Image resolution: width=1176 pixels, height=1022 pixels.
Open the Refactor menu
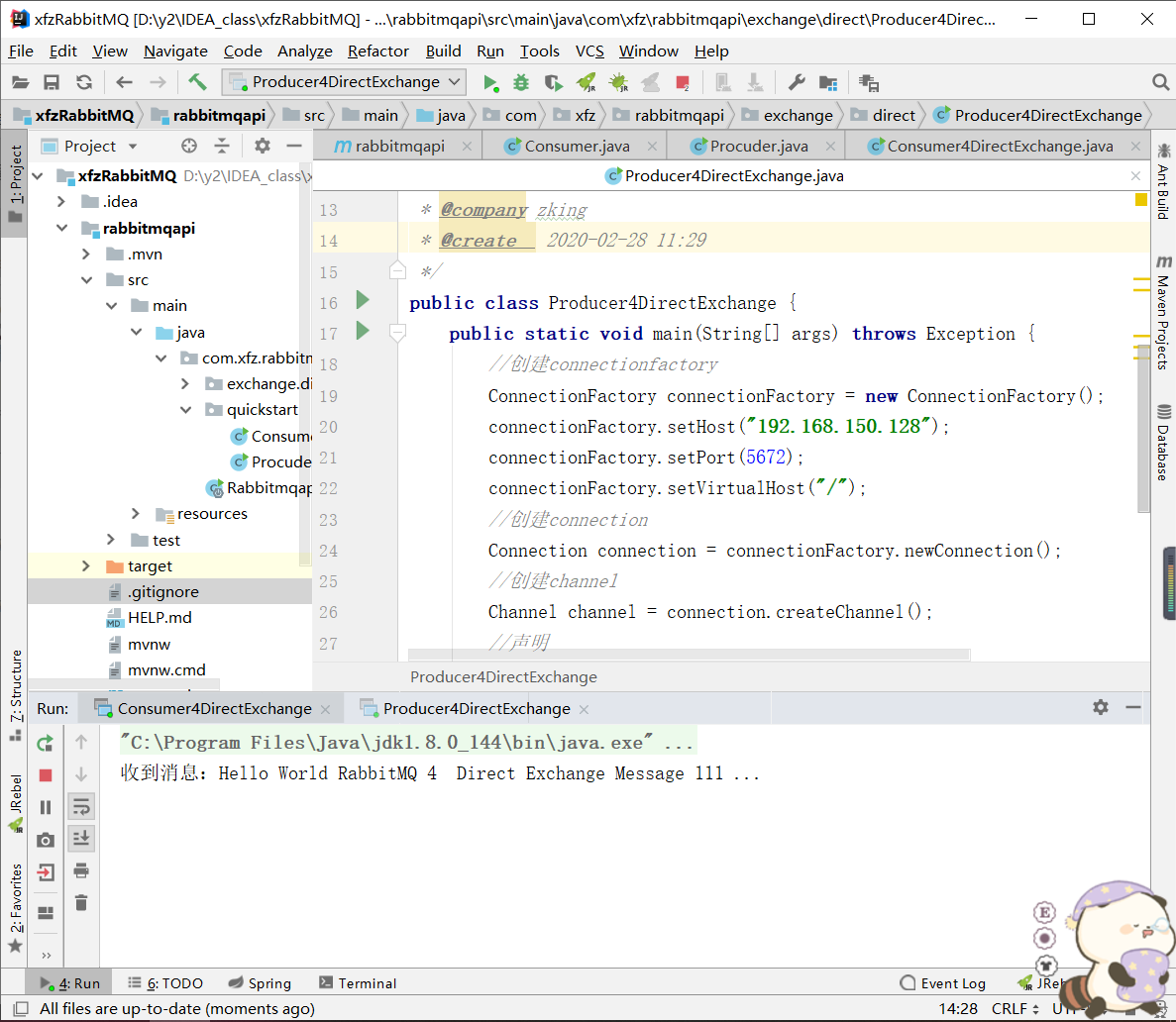click(378, 51)
